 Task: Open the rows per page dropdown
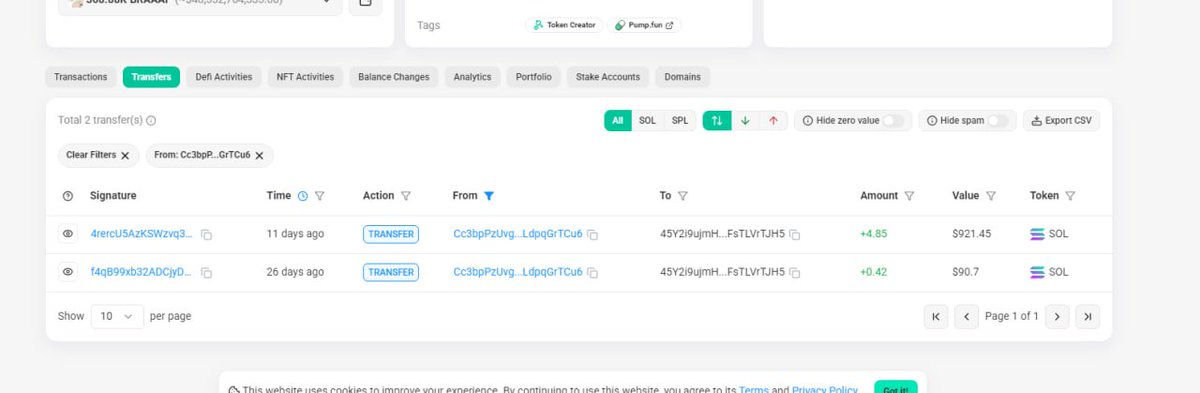[x=117, y=316]
